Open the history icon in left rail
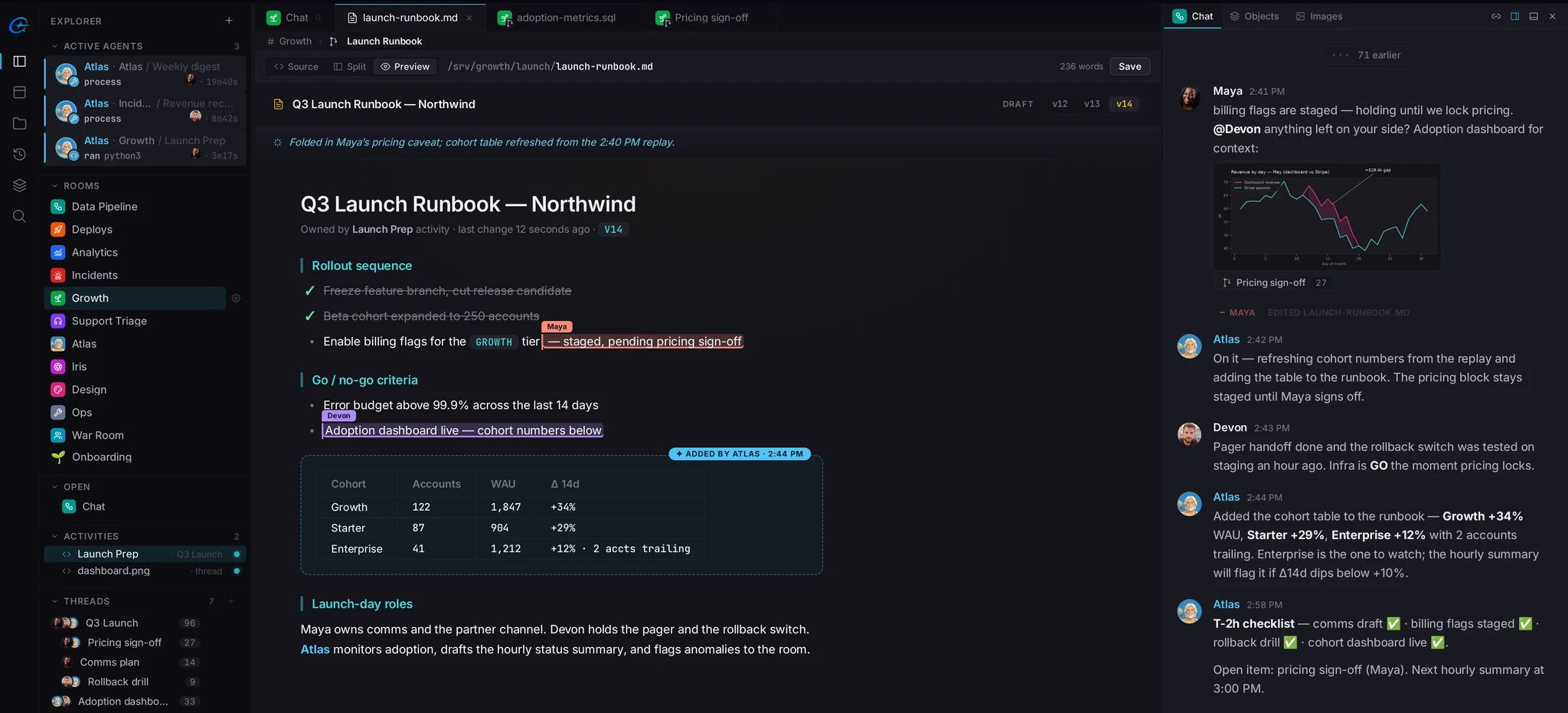 click(20, 154)
